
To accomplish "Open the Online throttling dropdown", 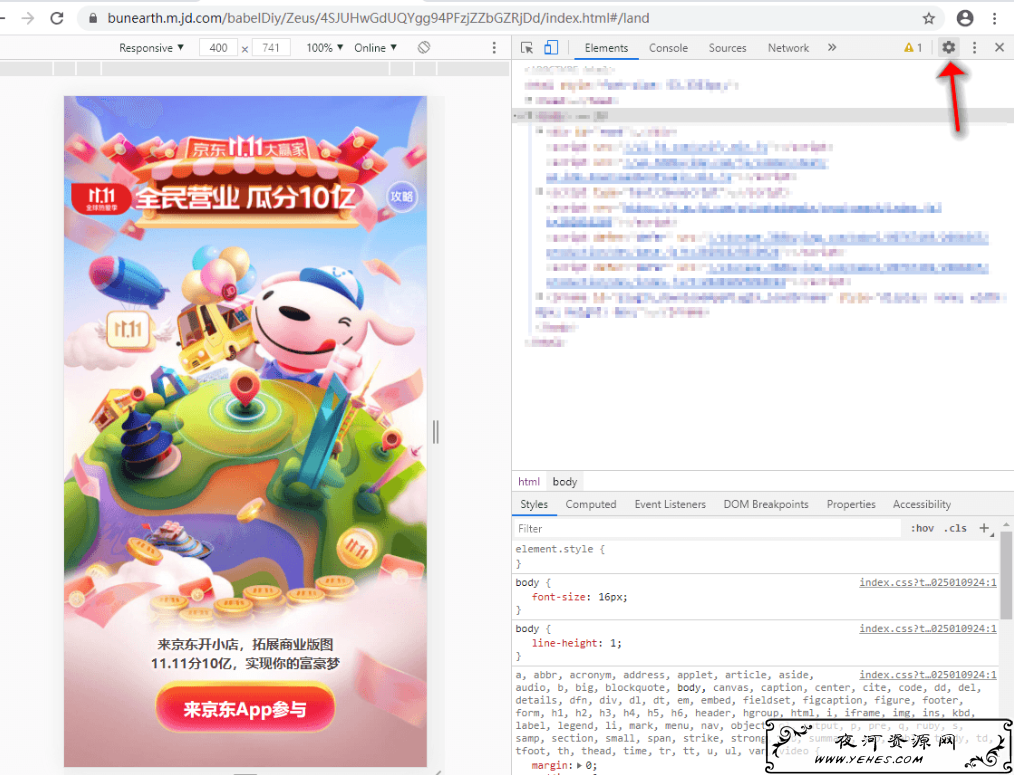I will (x=375, y=48).
